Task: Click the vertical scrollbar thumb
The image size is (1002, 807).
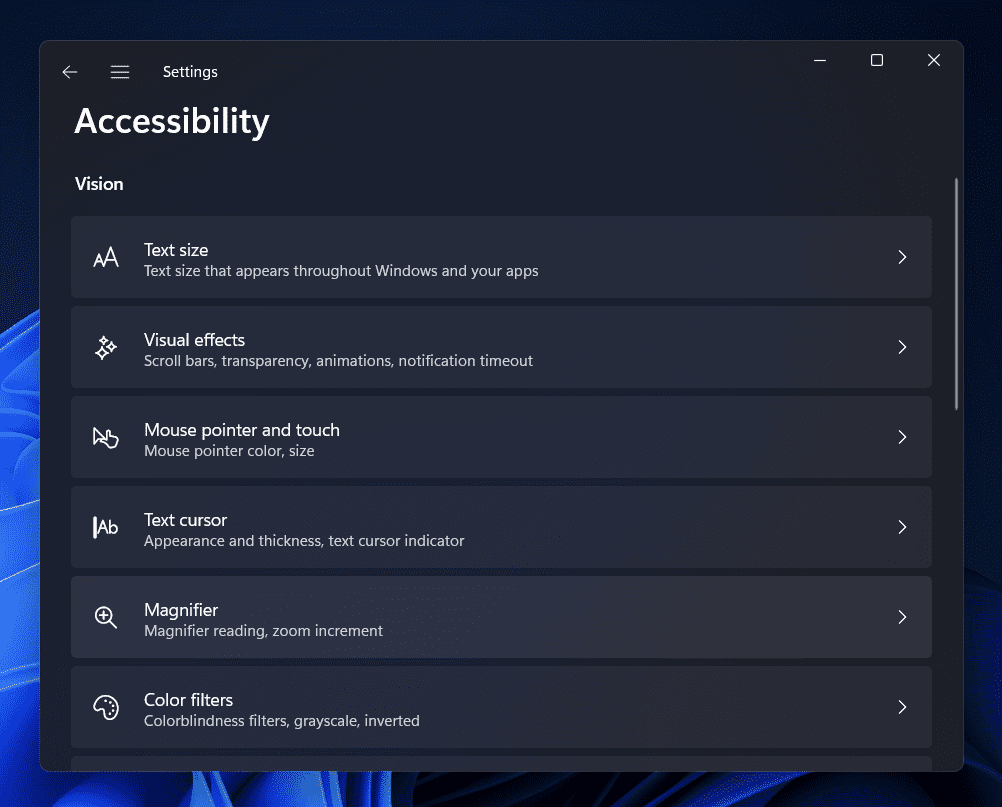Action: point(957,294)
